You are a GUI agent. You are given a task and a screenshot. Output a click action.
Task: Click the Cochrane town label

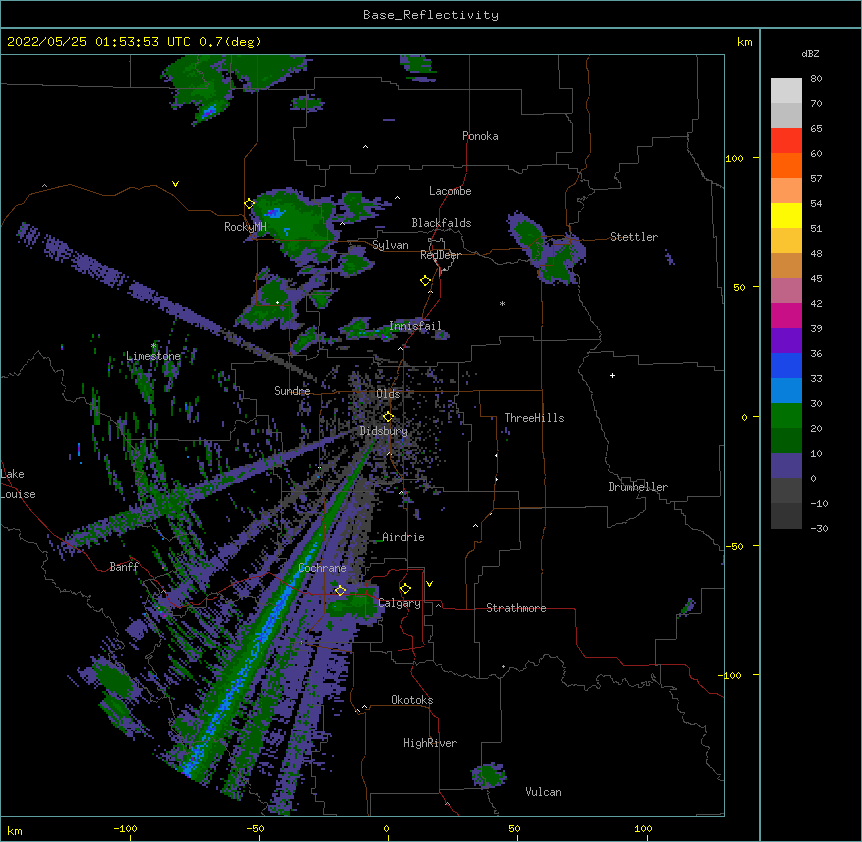pos(322,568)
